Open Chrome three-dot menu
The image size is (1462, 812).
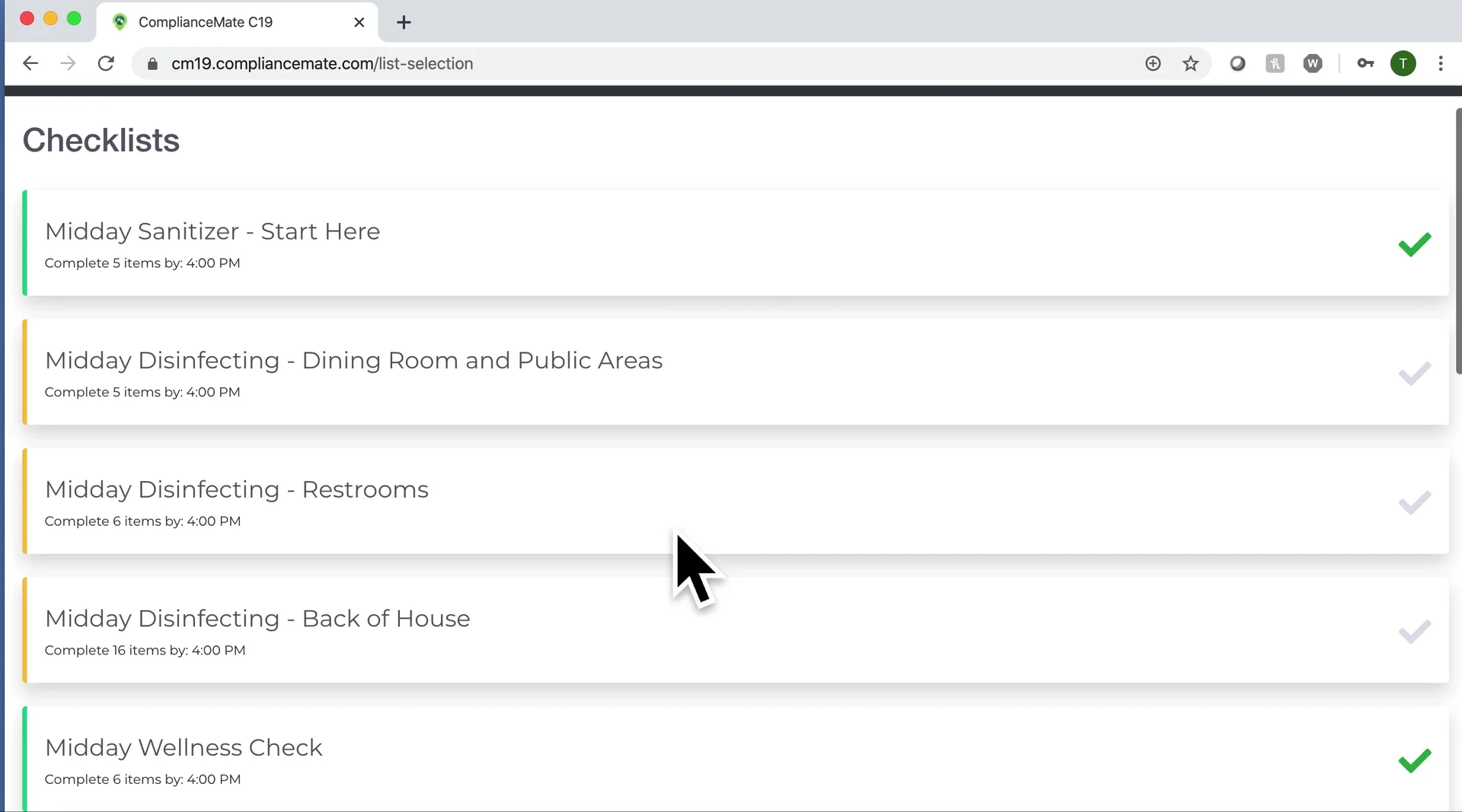coord(1440,64)
